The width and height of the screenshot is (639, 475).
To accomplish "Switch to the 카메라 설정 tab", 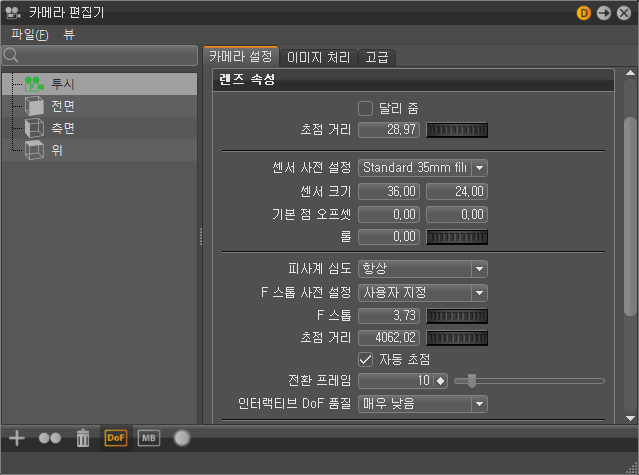I will pyautogui.click(x=240, y=57).
